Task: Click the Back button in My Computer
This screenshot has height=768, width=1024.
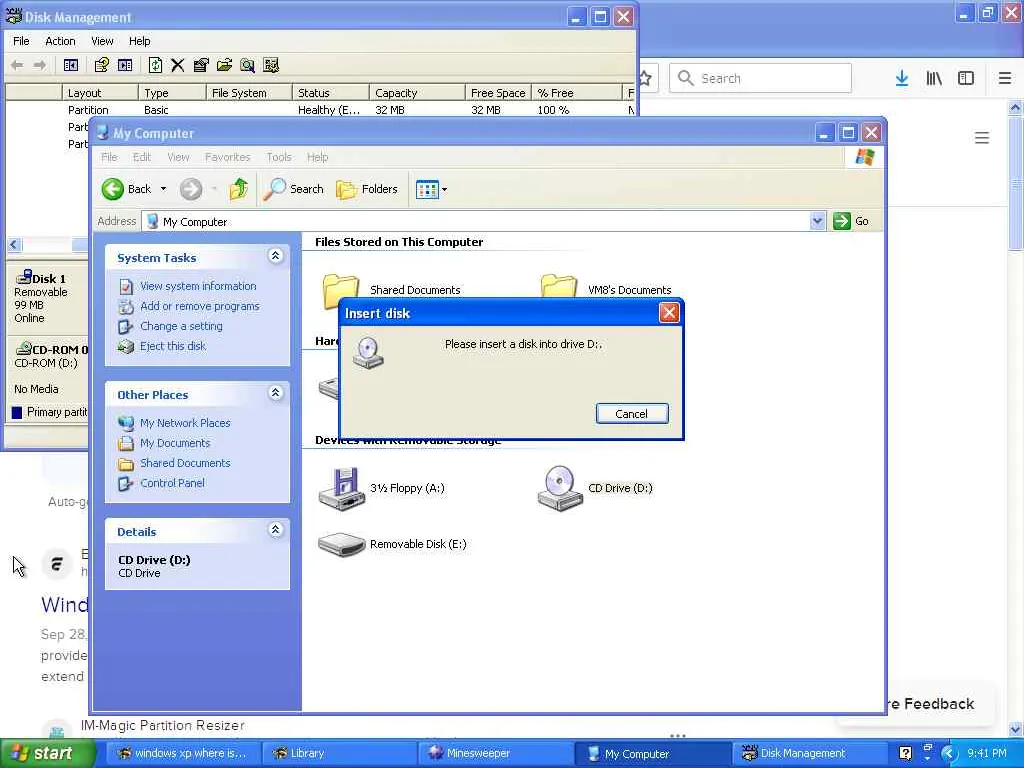Action: pyautogui.click(x=127, y=189)
